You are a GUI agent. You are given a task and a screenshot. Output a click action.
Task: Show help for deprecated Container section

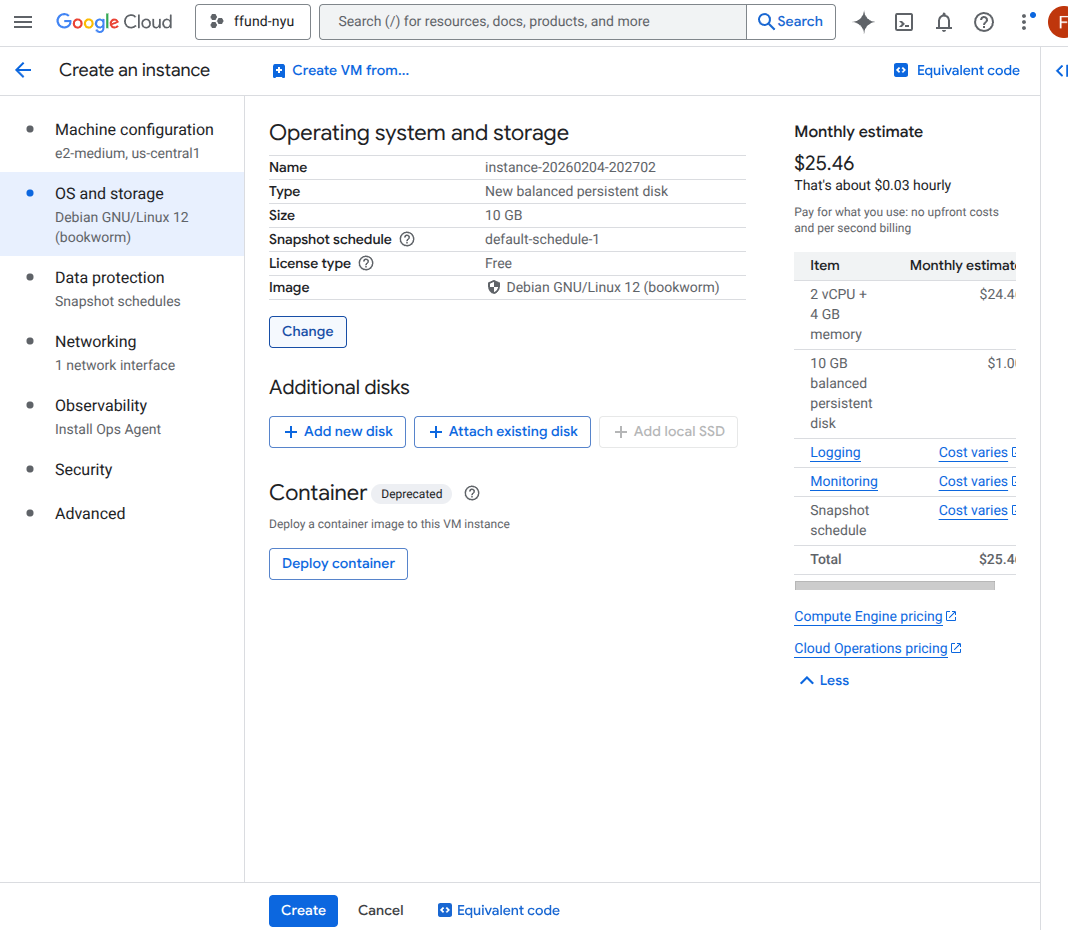coord(473,493)
